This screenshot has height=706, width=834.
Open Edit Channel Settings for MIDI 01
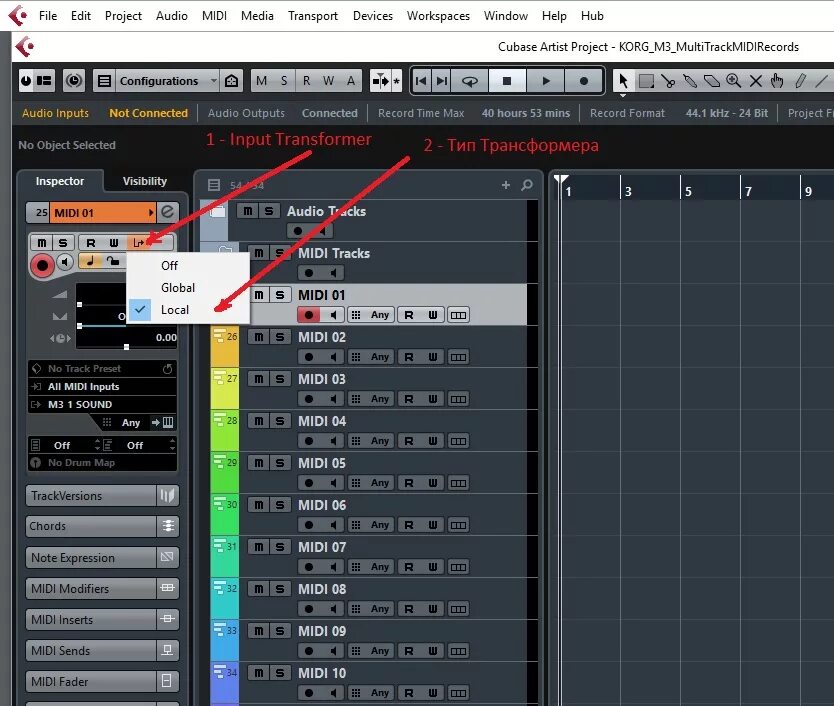(x=167, y=212)
